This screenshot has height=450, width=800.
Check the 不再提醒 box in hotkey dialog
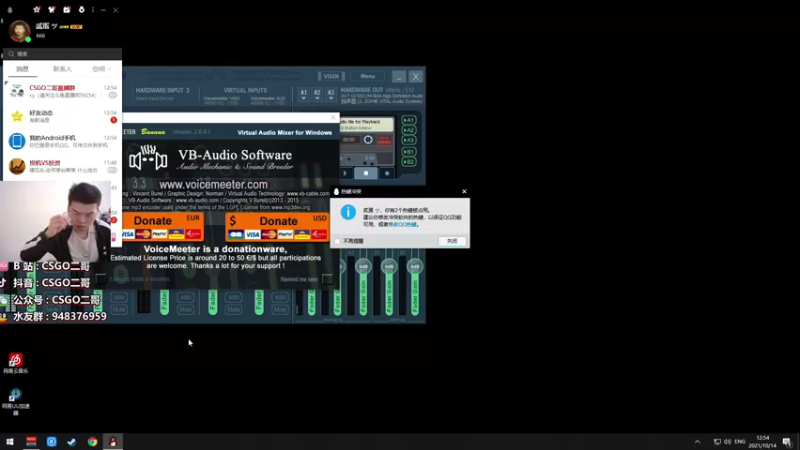coord(337,241)
